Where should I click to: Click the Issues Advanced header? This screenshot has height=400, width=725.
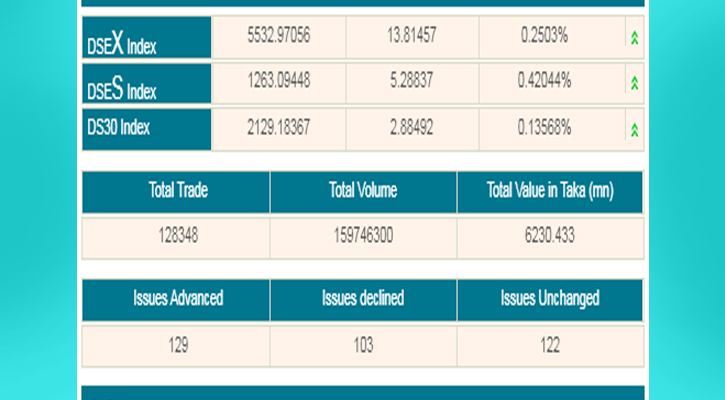[x=177, y=298]
